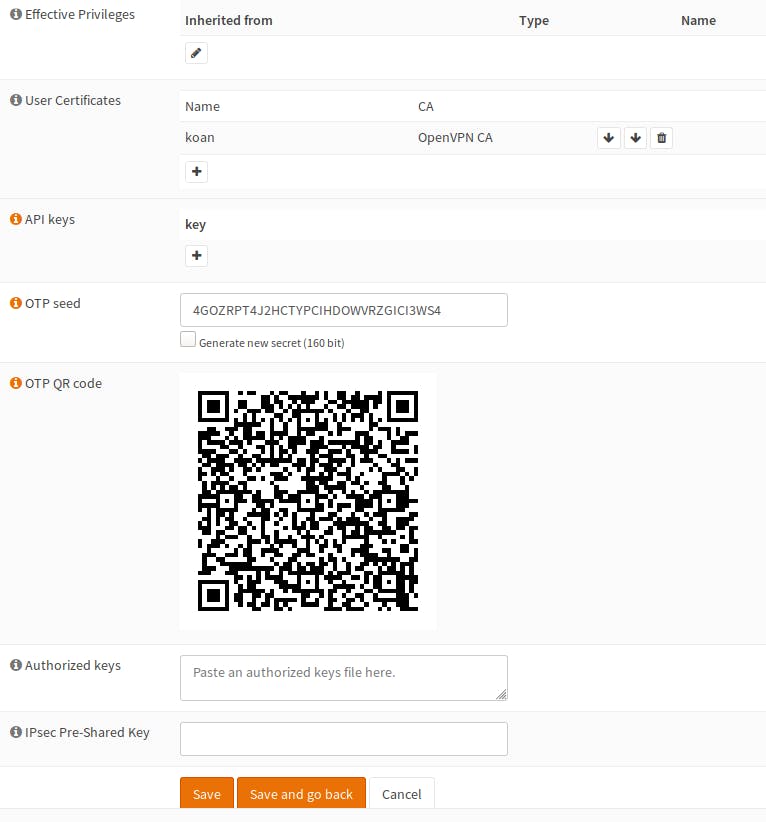Click first download arrow for koan certificate

click(609, 138)
